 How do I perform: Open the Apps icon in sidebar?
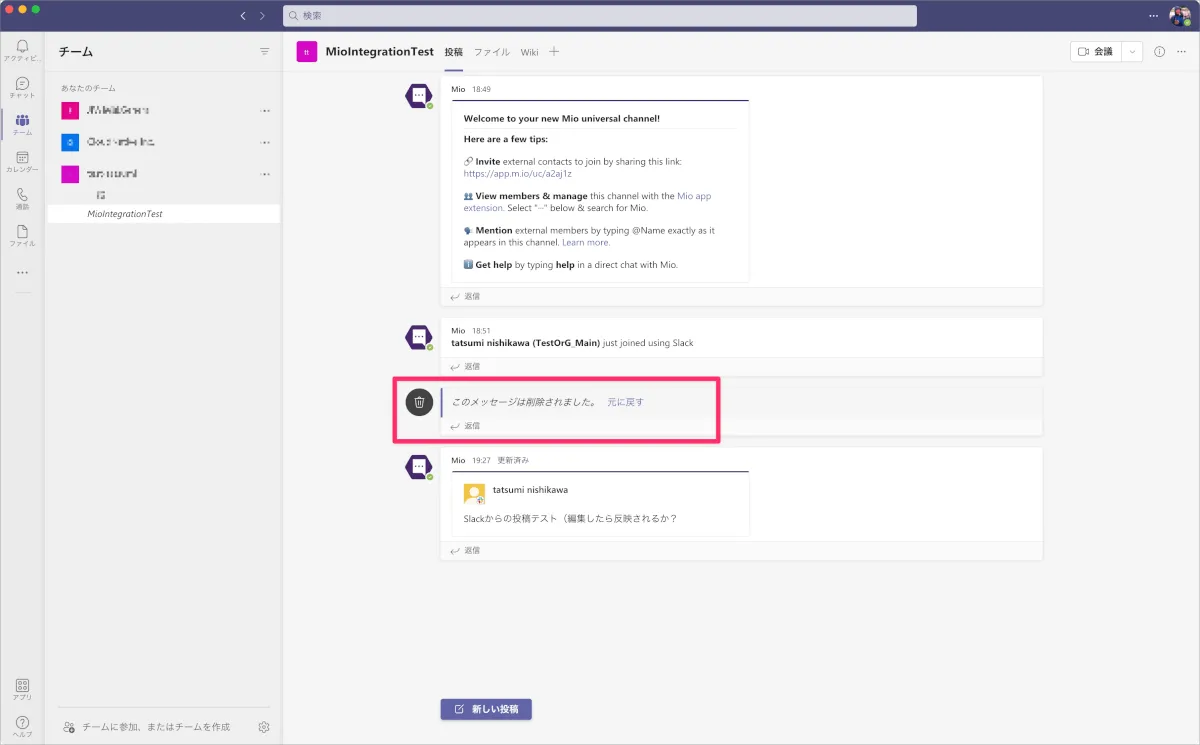click(22, 687)
